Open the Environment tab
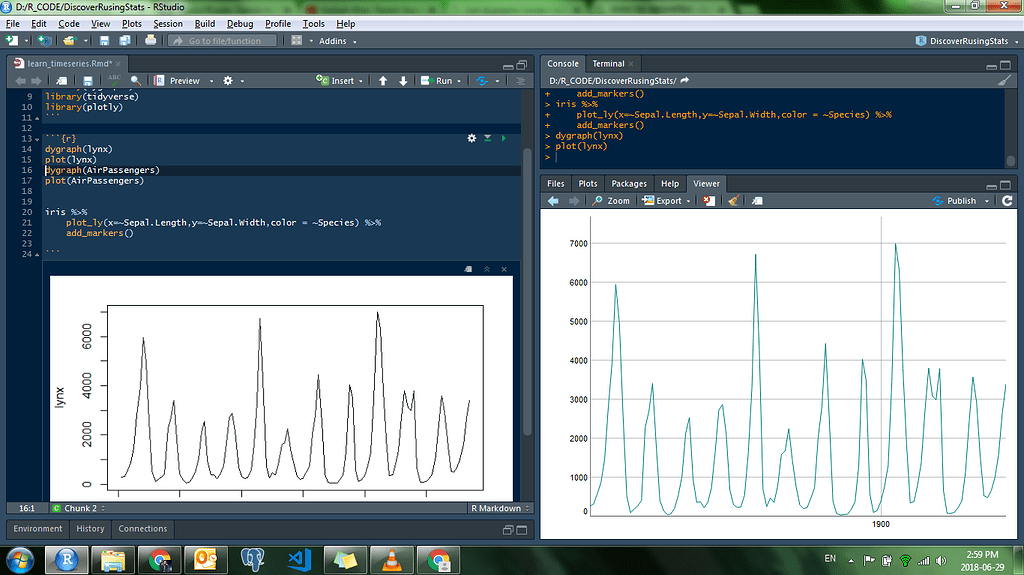1024x575 pixels. coord(38,529)
